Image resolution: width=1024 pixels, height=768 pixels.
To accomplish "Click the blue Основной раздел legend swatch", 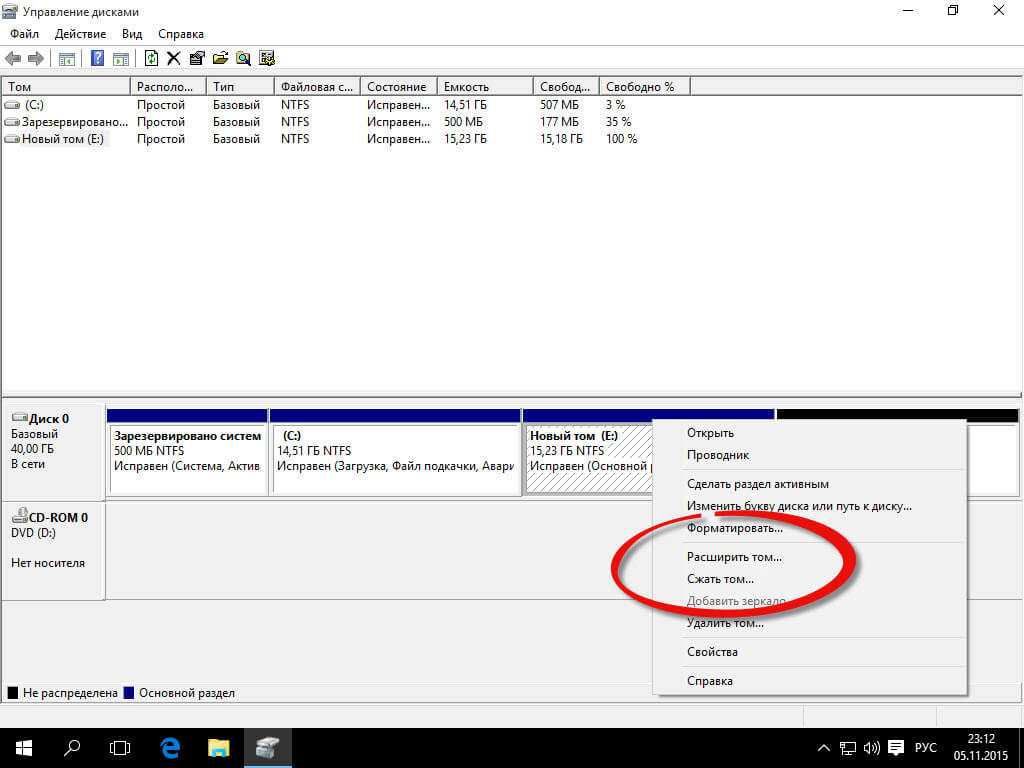I will [128, 693].
